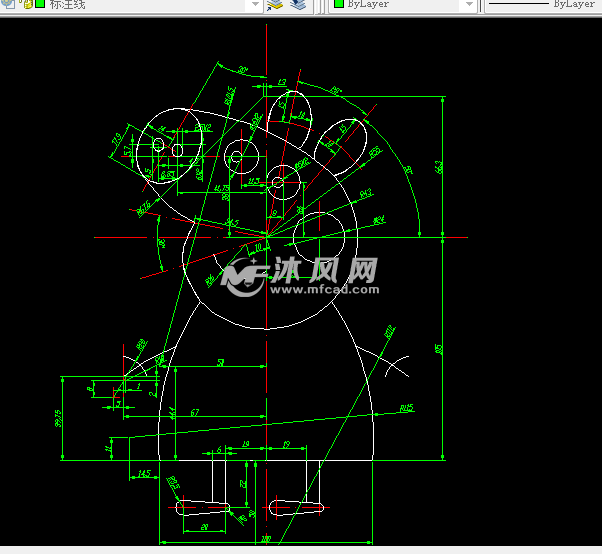Select the 14.5 dimension text
The height and width of the screenshot is (554, 602).
144,473
